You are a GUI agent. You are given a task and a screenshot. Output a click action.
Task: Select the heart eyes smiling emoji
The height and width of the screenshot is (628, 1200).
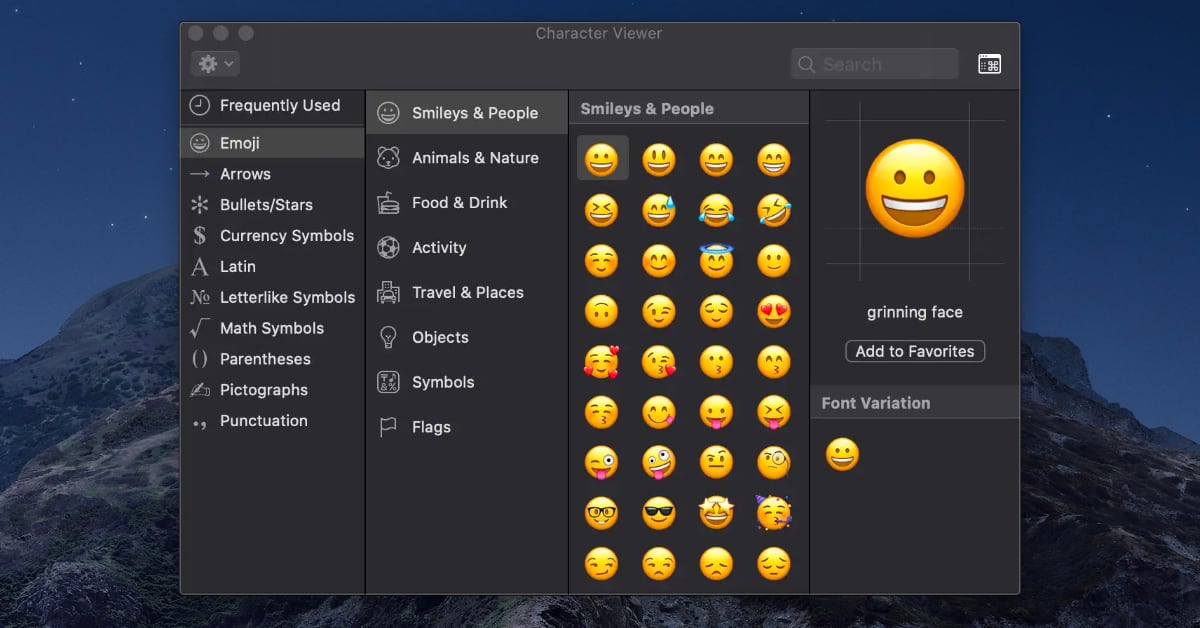[x=774, y=311]
